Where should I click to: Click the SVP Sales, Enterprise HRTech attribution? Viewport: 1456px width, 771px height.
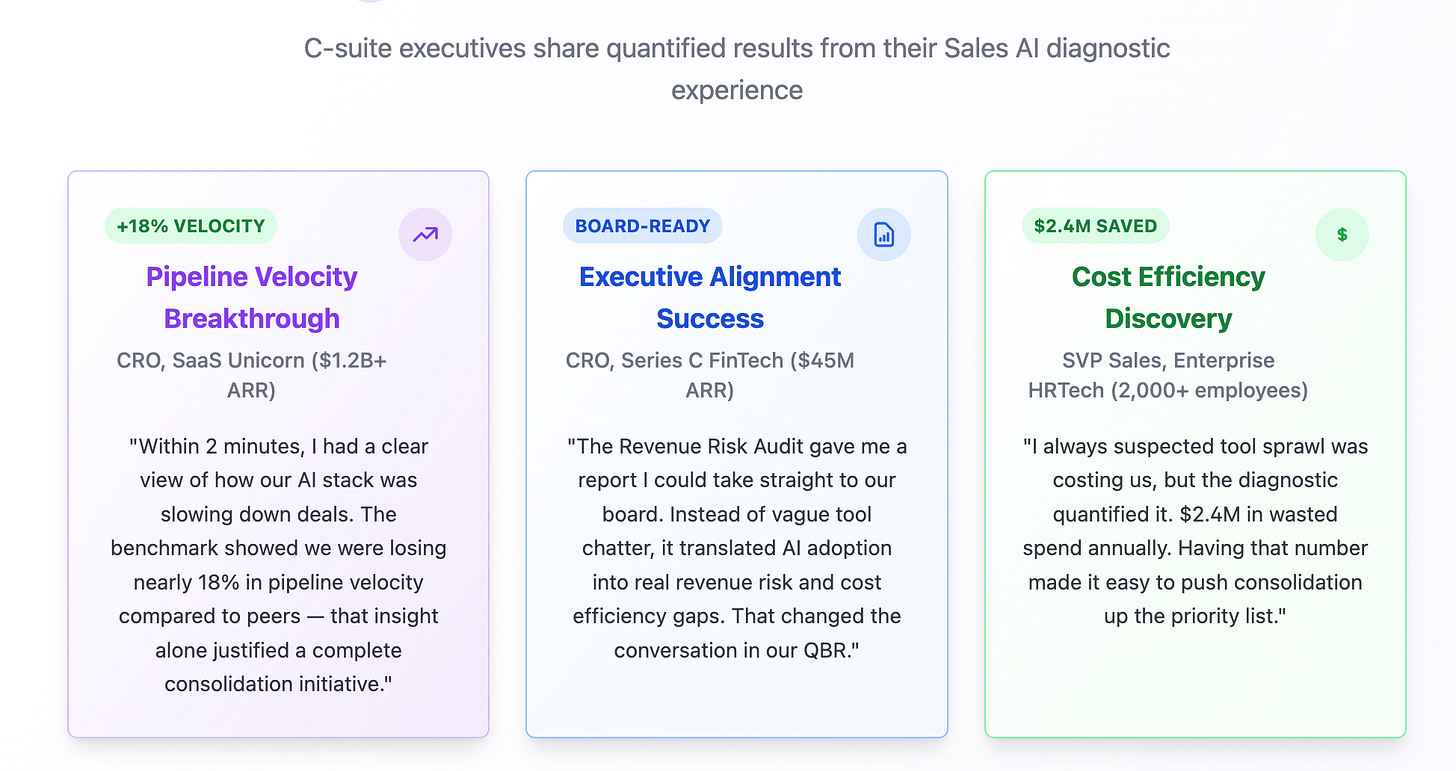tap(1168, 375)
